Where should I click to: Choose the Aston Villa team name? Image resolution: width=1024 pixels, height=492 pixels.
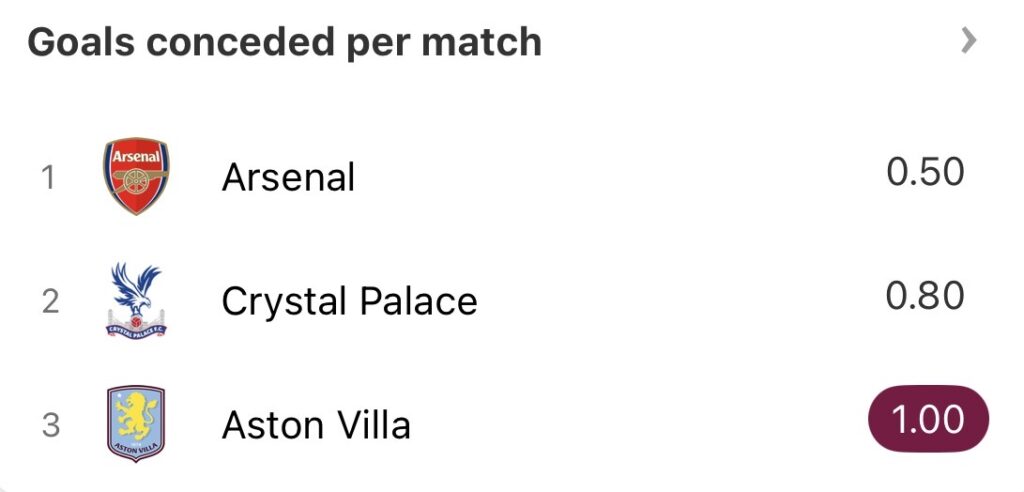click(316, 425)
